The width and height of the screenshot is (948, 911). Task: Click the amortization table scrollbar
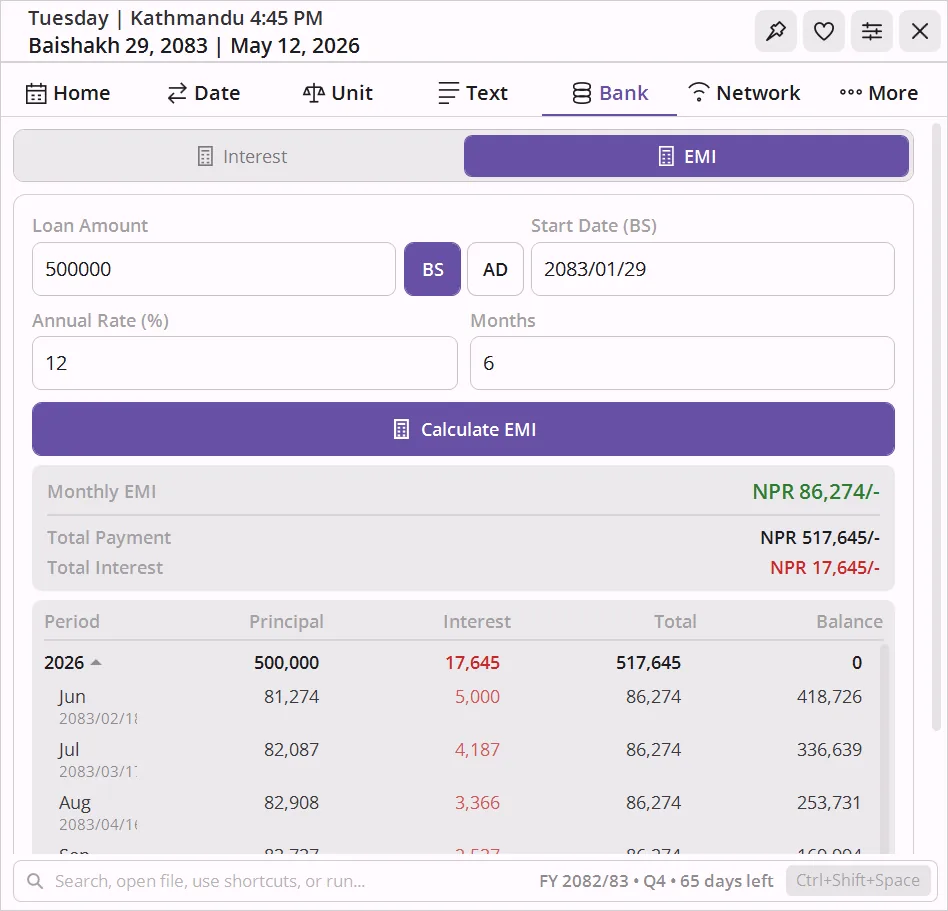pyautogui.click(x=884, y=748)
